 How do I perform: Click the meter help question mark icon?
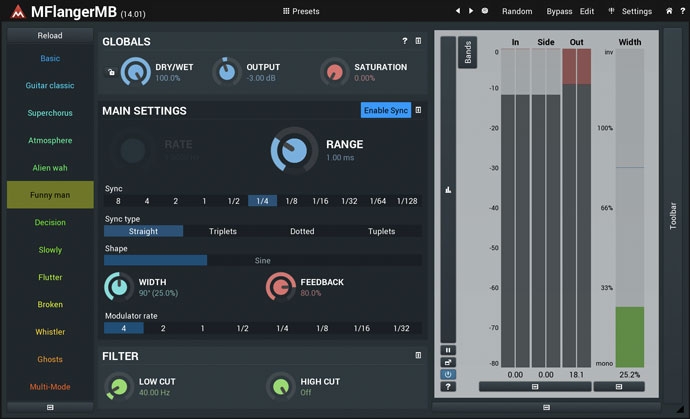(x=448, y=386)
